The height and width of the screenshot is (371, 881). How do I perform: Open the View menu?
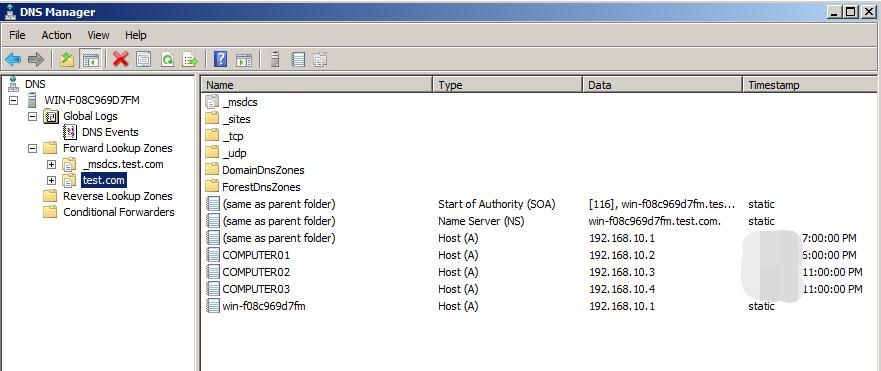pyautogui.click(x=98, y=35)
